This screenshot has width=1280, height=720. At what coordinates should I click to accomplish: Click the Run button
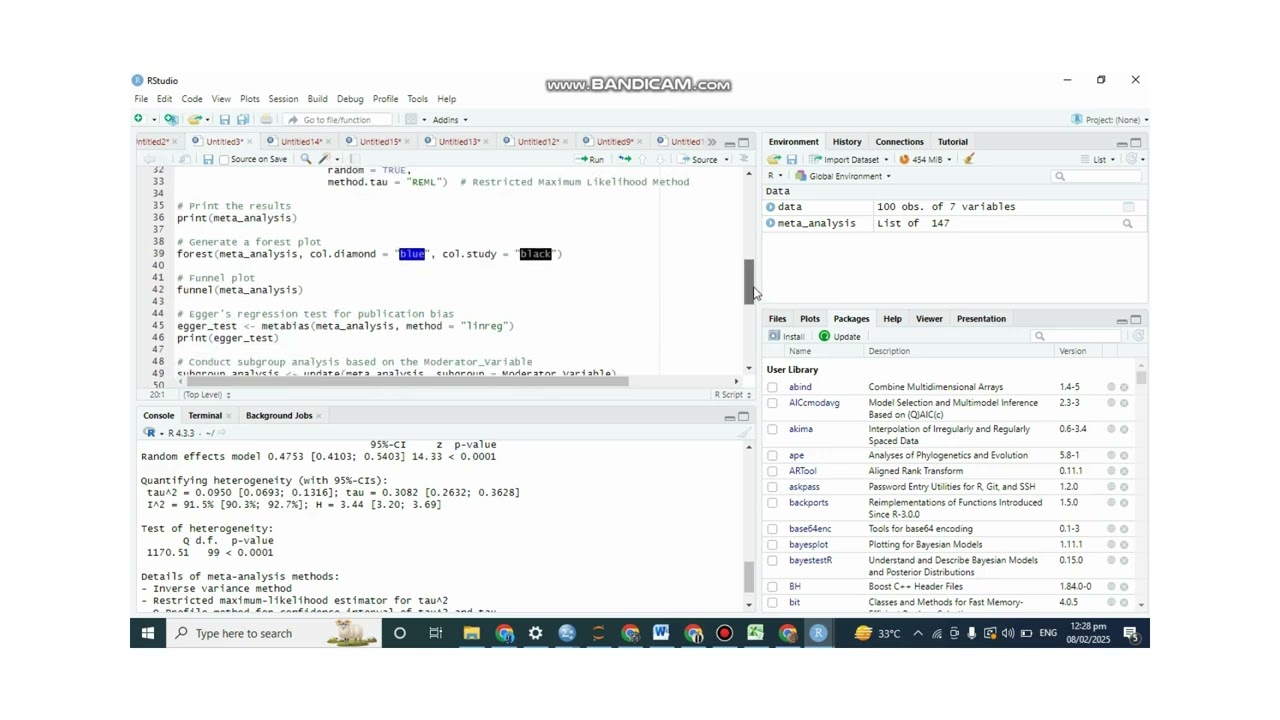pyautogui.click(x=590, y=159)
